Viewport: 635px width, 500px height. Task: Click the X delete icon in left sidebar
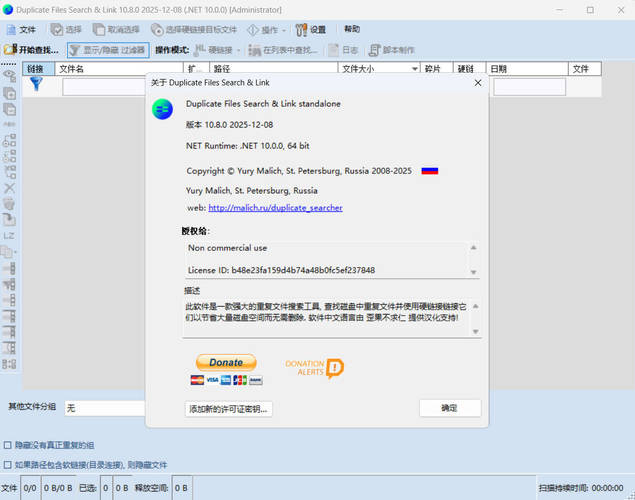point(10,187)
